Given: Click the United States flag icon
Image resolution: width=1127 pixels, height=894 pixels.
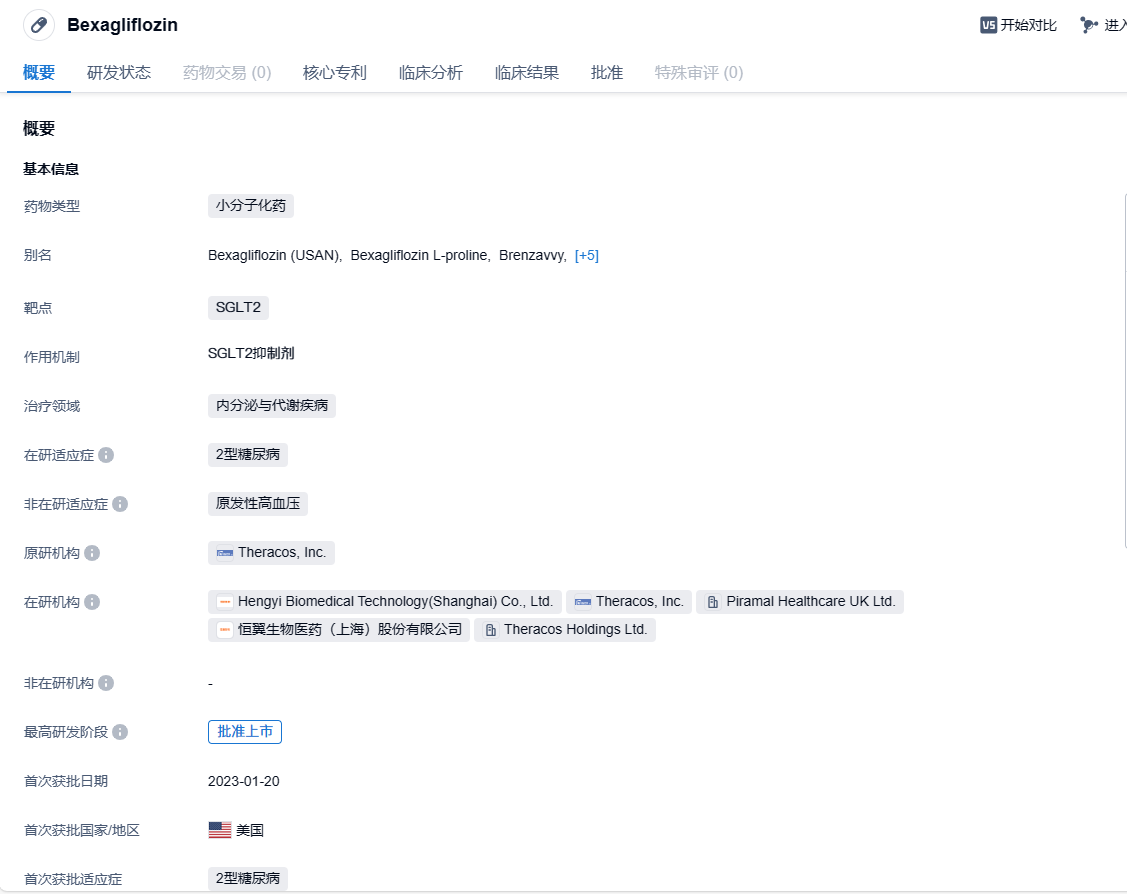Looking at the screenshot, I should coord(220,830).
